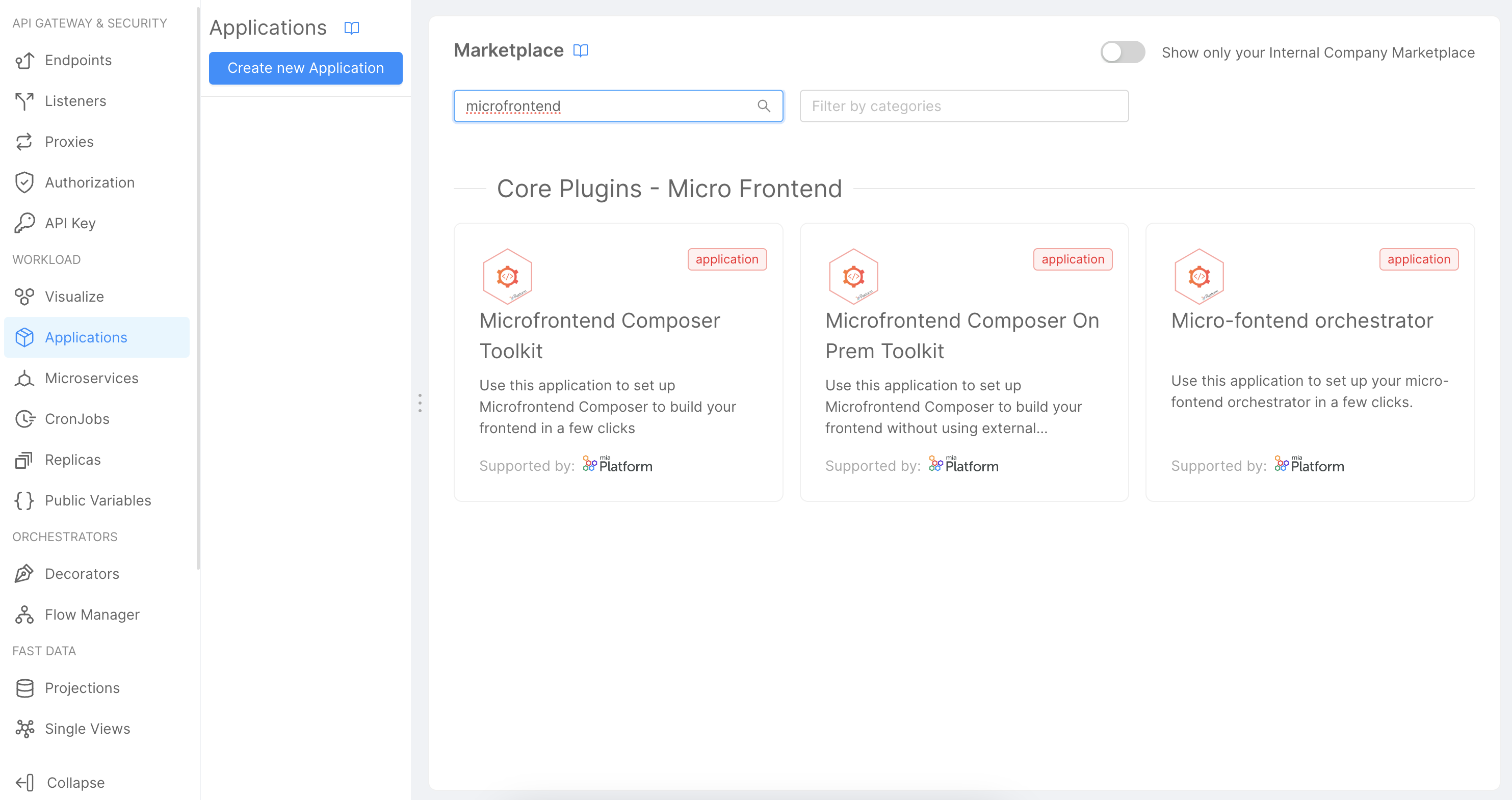The width and height of the screenshot is (1512, 800).
Task: Open the Listeners section icon
Action: (x=23, y=101)
